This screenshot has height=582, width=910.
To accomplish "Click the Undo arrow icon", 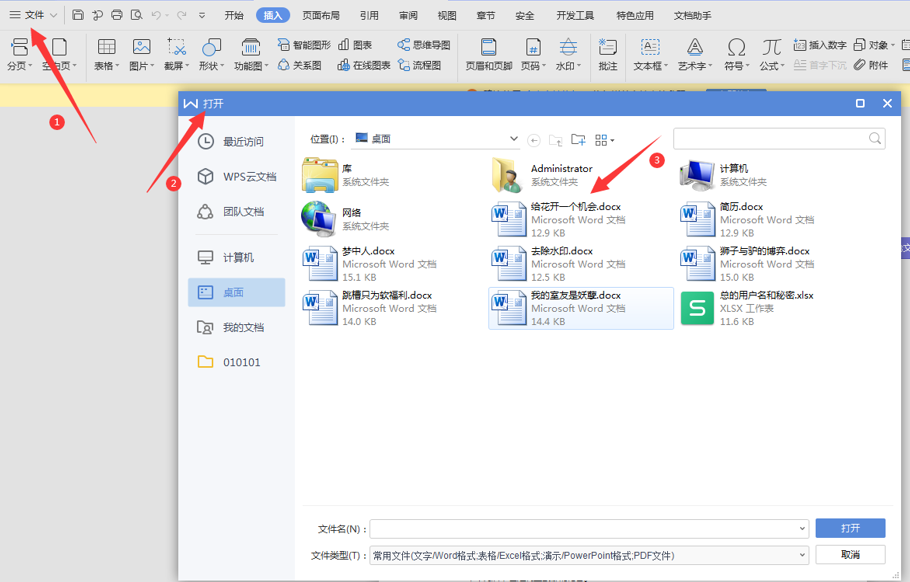I will [x=156, y=15].
